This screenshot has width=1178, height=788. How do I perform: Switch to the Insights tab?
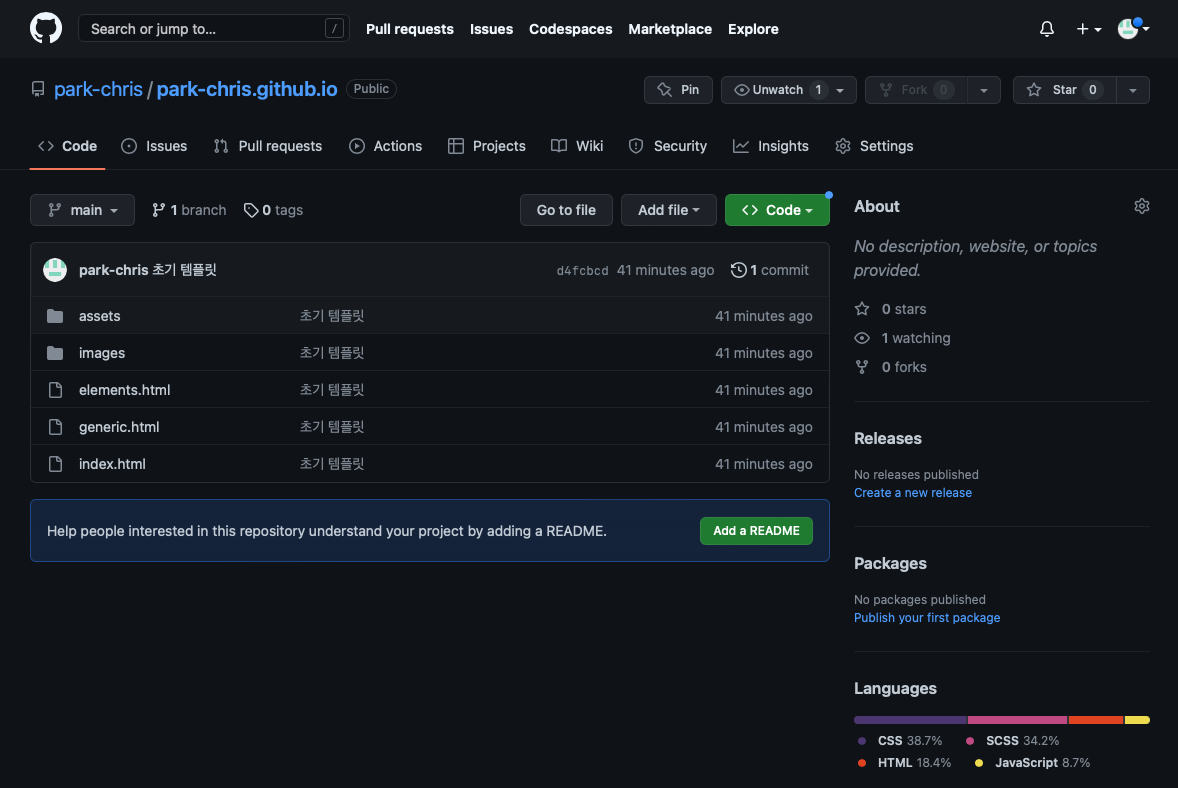coord(771,146)
